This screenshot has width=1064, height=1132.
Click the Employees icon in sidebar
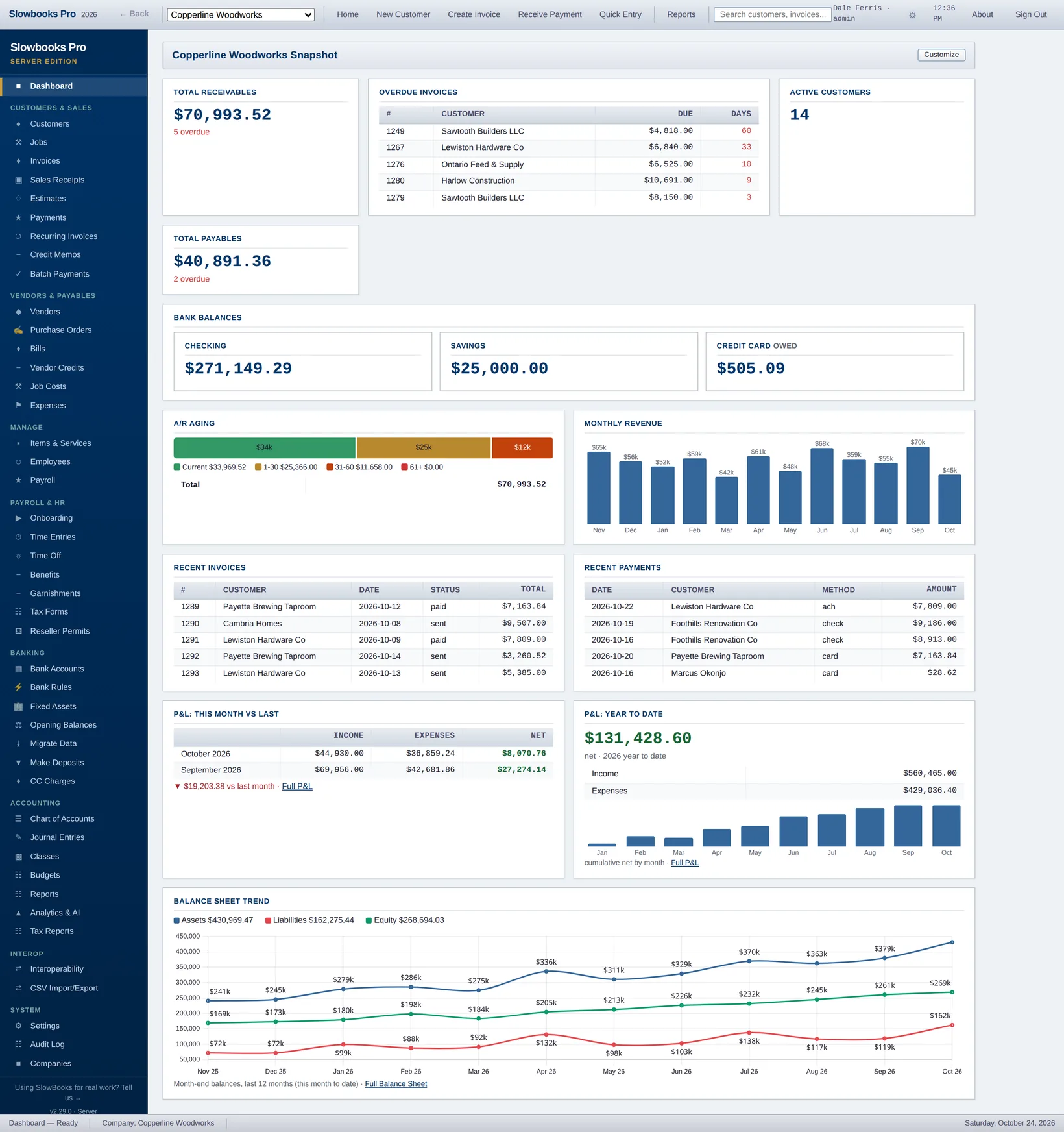pos(18,461)
